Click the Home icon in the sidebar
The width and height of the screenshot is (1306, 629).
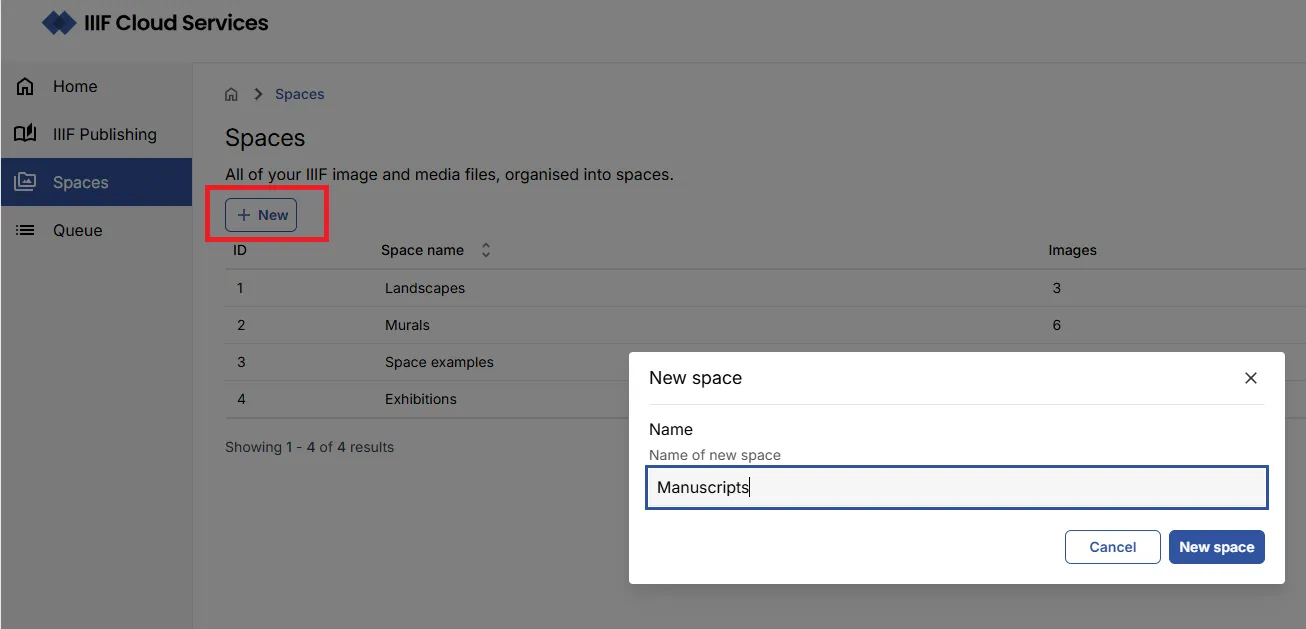coord(24,86)
